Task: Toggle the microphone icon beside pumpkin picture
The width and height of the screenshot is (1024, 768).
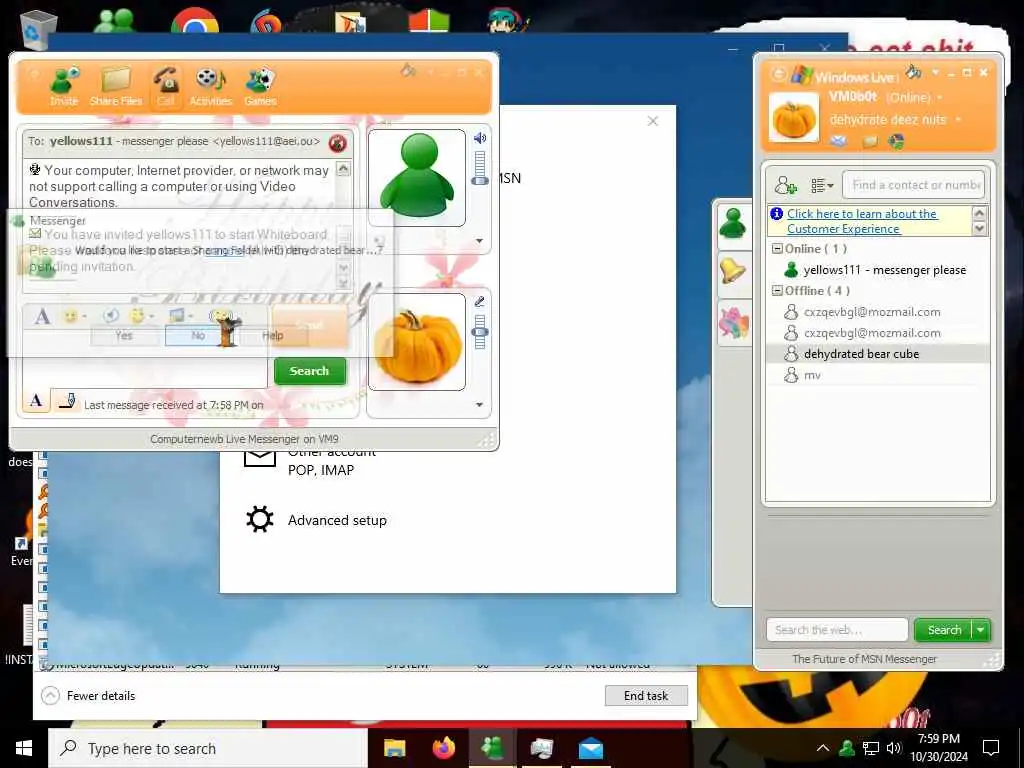Action: (480, 301)
